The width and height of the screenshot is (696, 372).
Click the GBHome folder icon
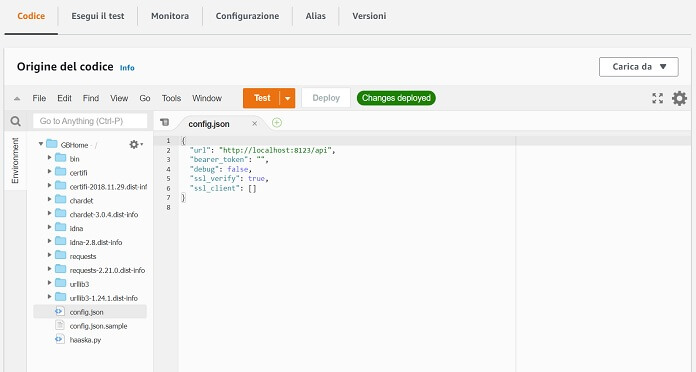point(52,144)
